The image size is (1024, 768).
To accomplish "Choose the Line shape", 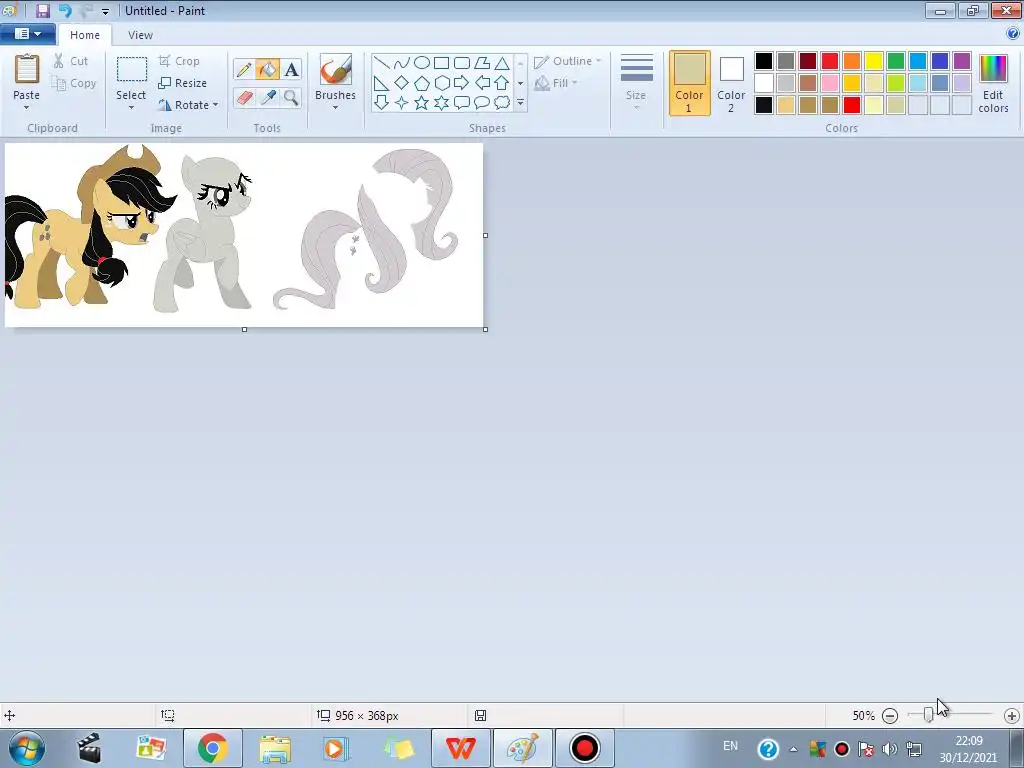I will coord(381,63).
